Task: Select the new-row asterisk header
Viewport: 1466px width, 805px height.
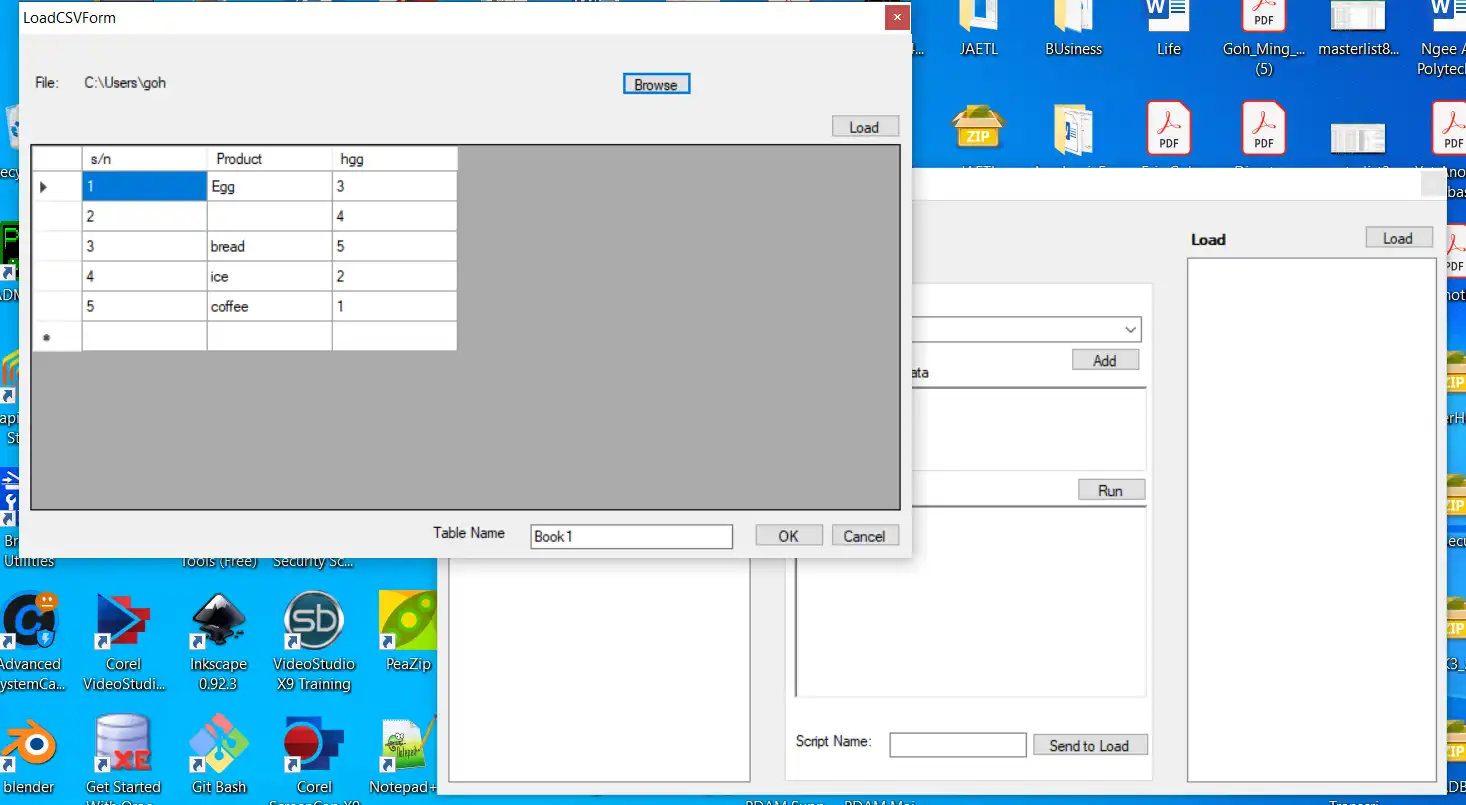Action: click(x=57, y=337)
